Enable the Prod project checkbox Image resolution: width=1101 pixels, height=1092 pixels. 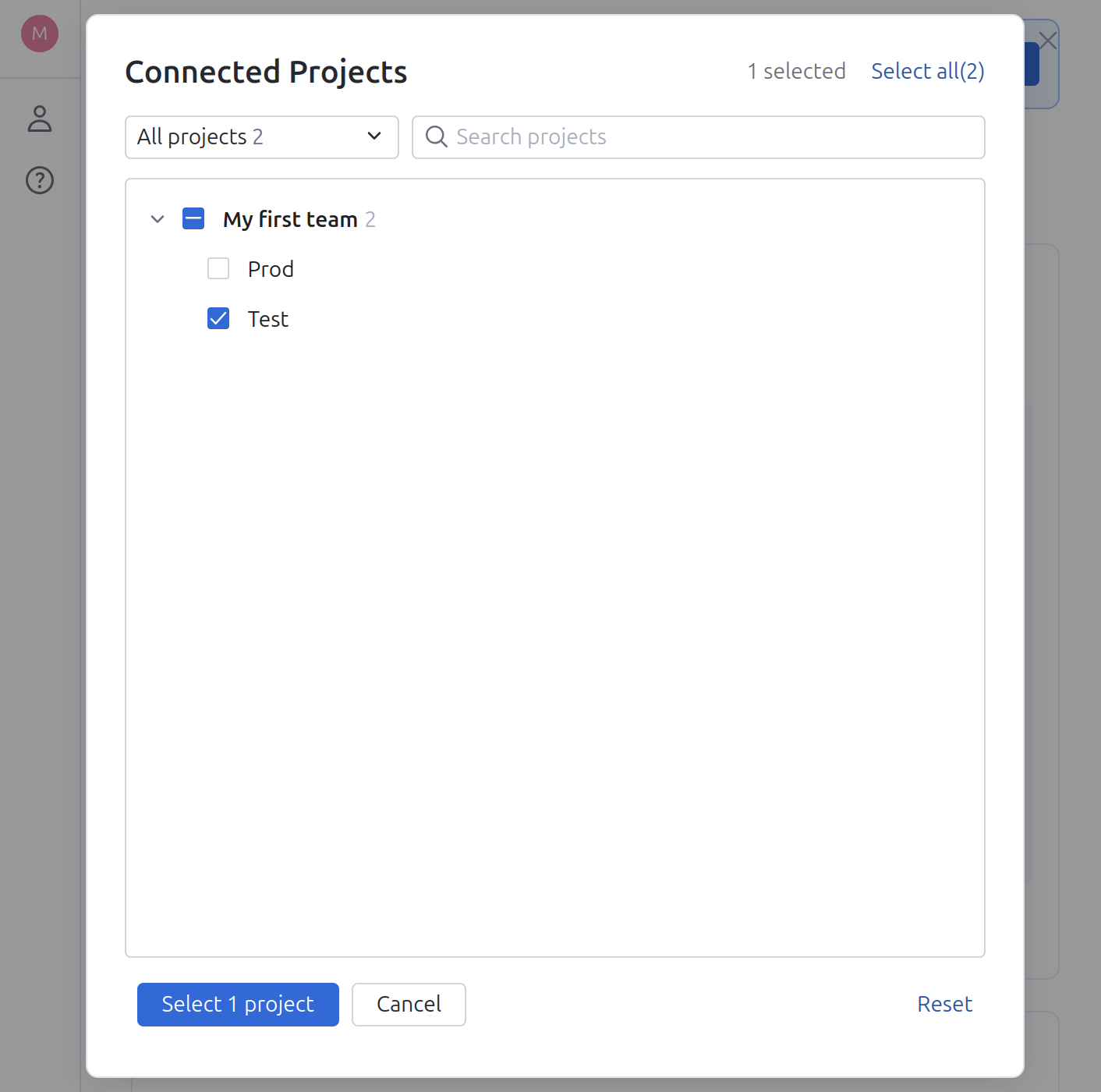[x=218, y=268]
